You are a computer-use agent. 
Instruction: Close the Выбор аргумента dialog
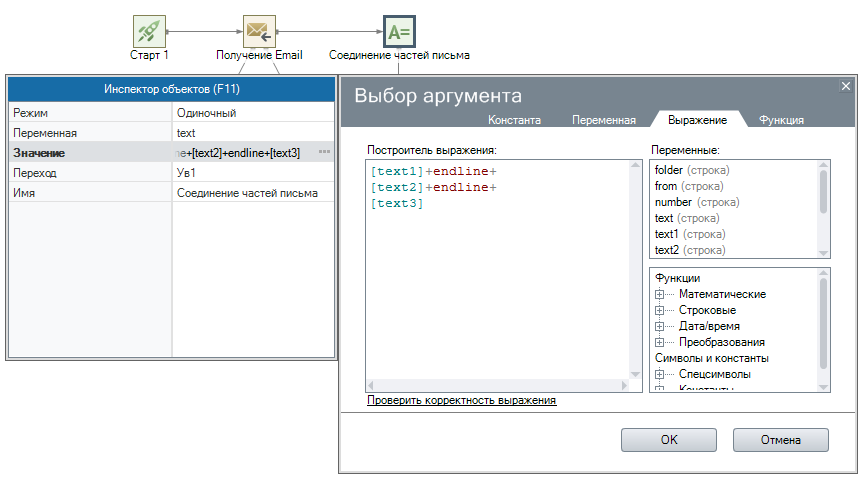tap(845, 87)
